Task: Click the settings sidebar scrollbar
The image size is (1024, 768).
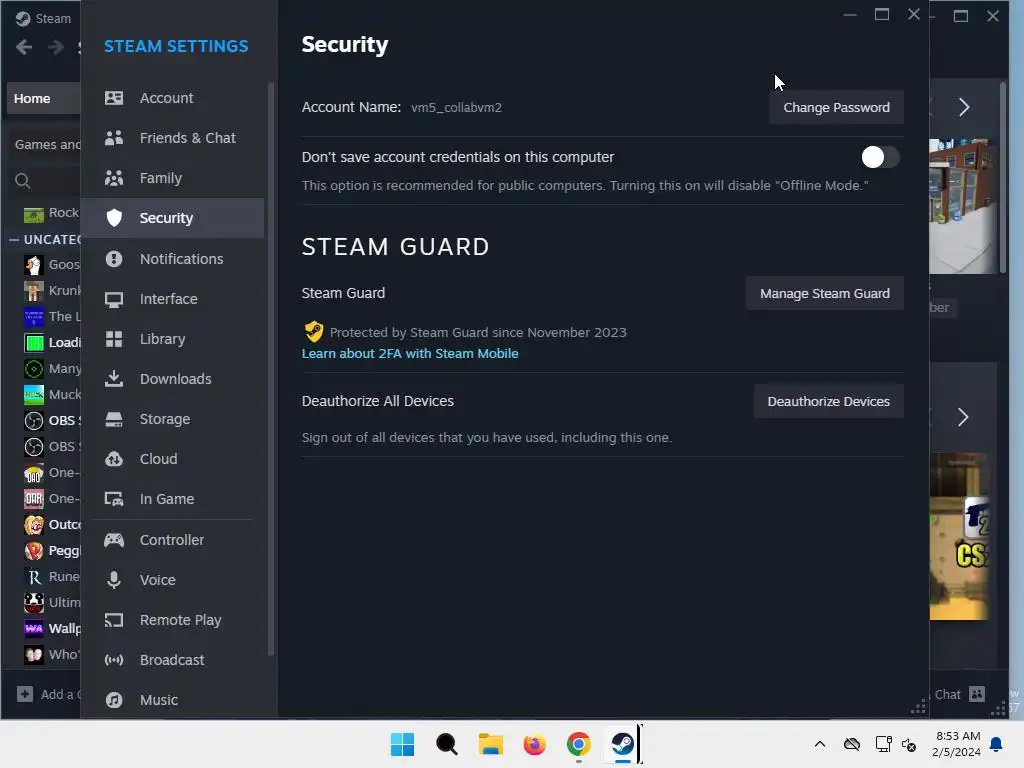Action: click(x=270, y=369)
